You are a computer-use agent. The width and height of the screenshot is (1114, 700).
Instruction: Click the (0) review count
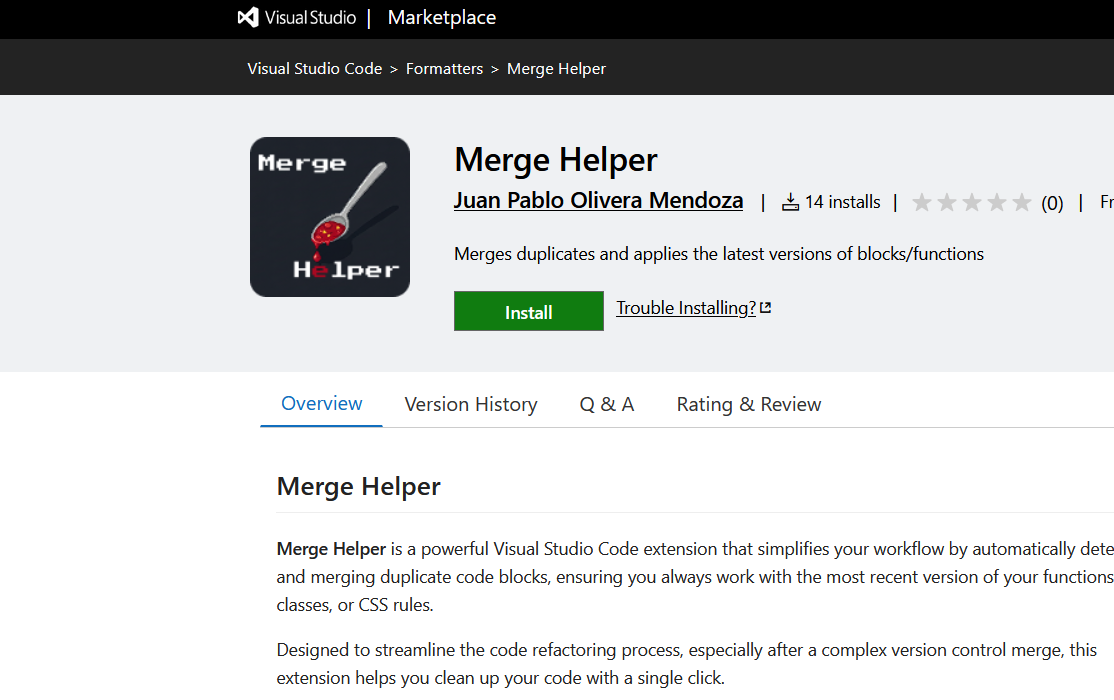point(1052,203)
